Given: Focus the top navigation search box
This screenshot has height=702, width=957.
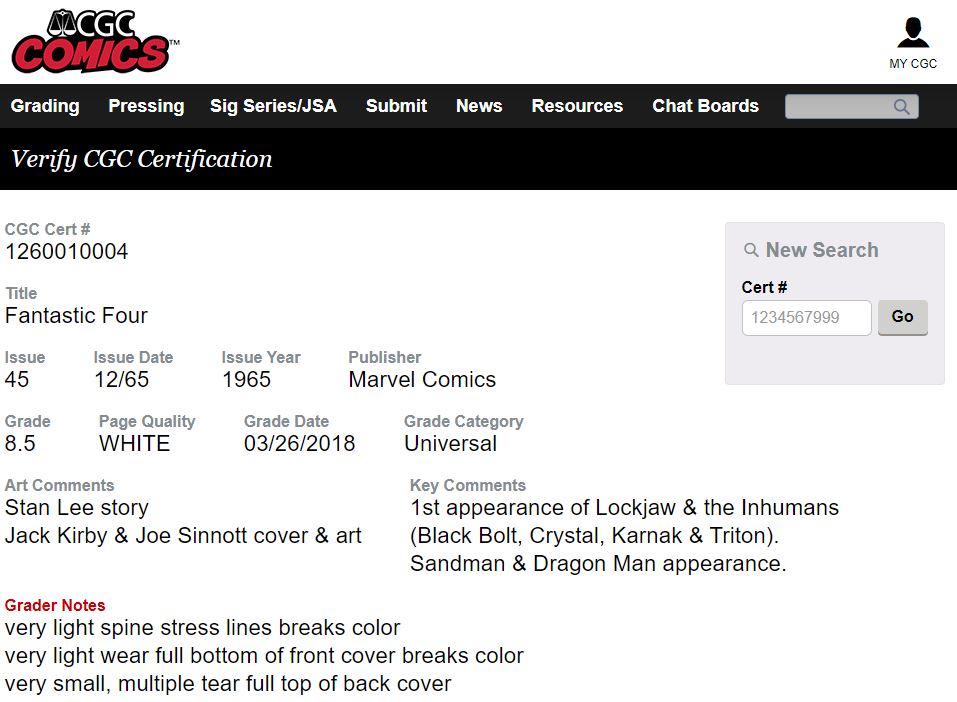Looking at the screenshot, I should coord(851,106).
